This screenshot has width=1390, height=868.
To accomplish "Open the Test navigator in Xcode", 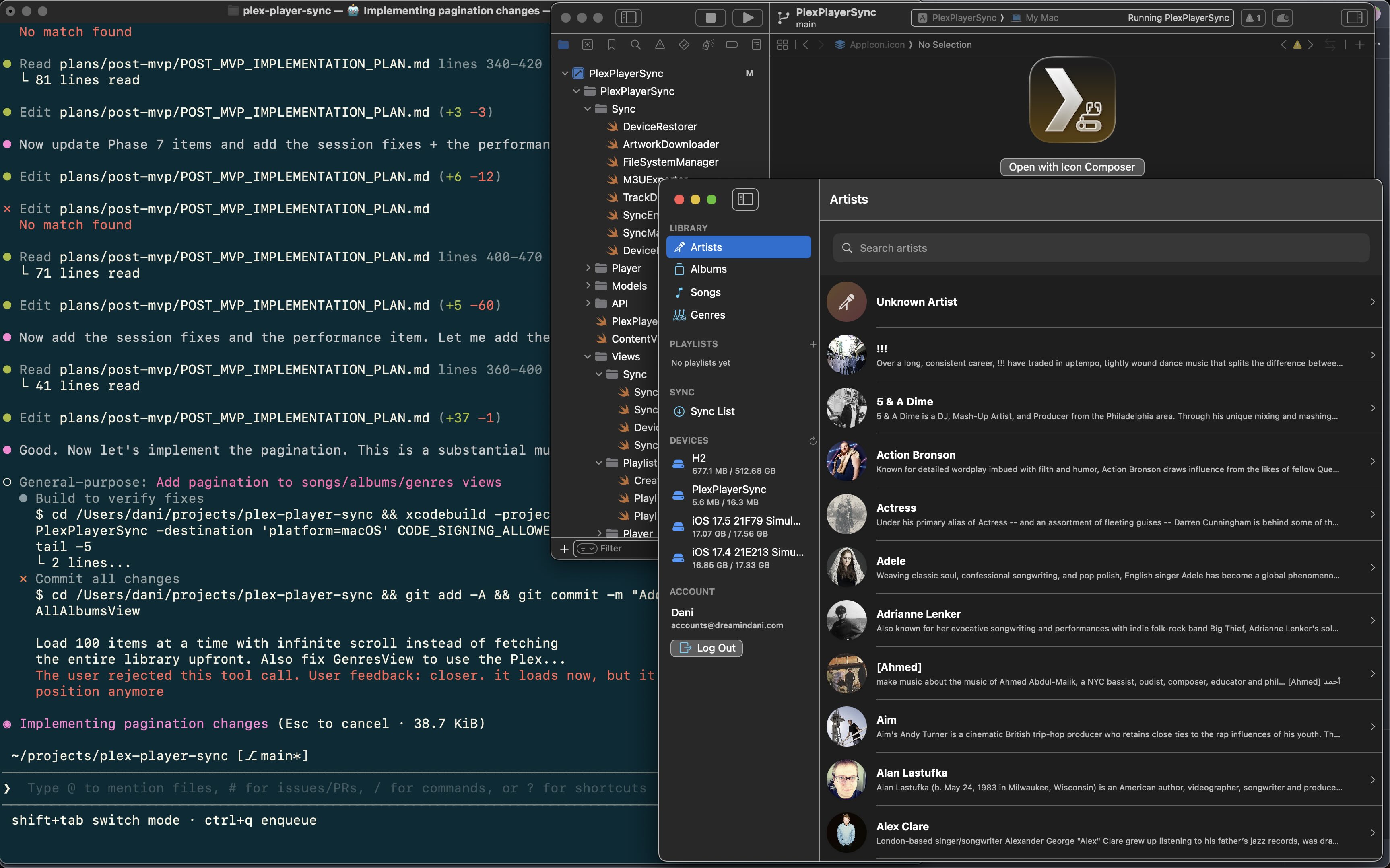I will [683, 44].
